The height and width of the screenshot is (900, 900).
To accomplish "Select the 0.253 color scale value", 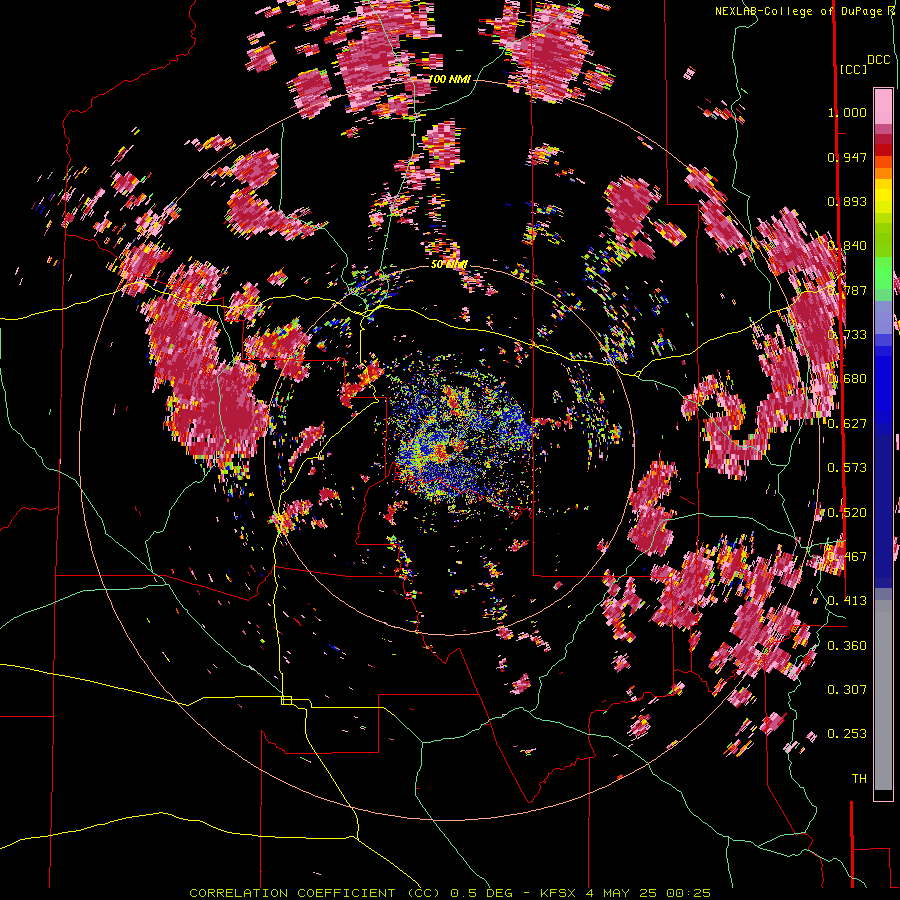I will (x=847, y=734).
